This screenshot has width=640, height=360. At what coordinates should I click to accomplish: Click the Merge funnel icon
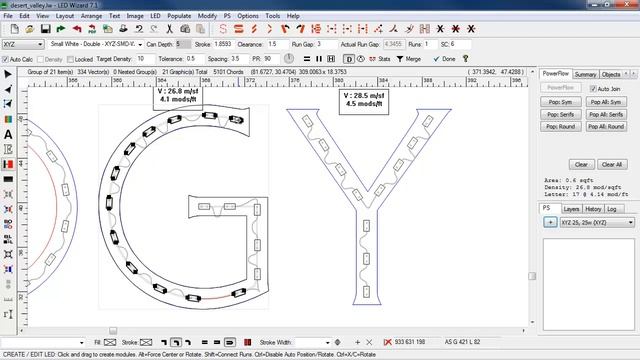point(409,59)
